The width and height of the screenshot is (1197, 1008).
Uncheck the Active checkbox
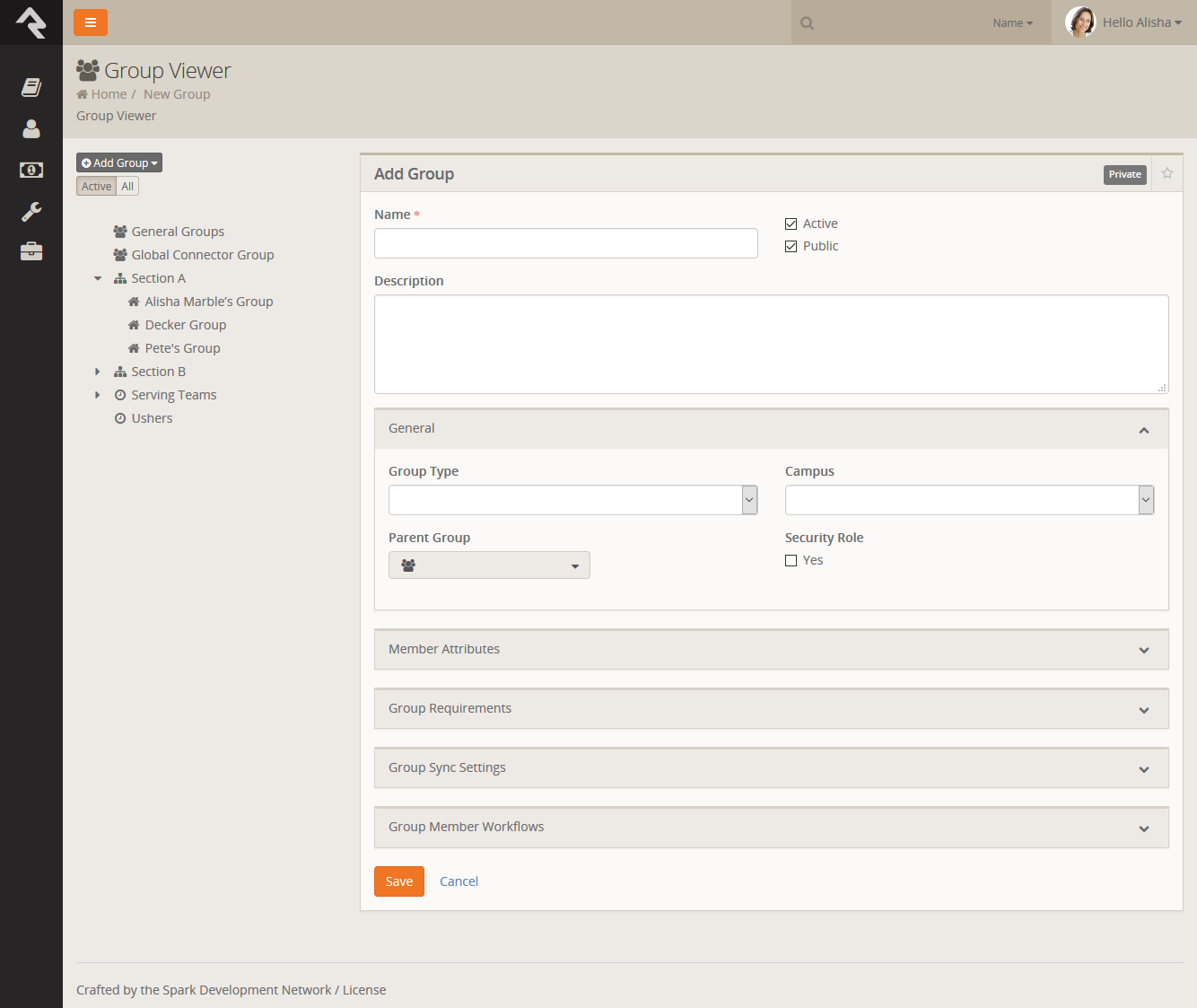coord(791,224)
